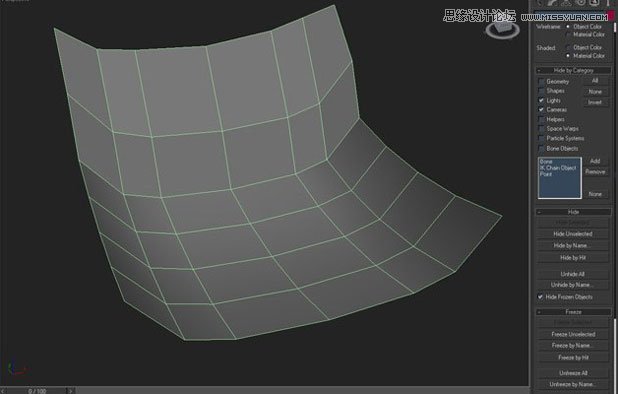The height and width of the screenshot is (394, 618).
Task: Enable the Helpers hide category checkbox
Action: [541, 119]
